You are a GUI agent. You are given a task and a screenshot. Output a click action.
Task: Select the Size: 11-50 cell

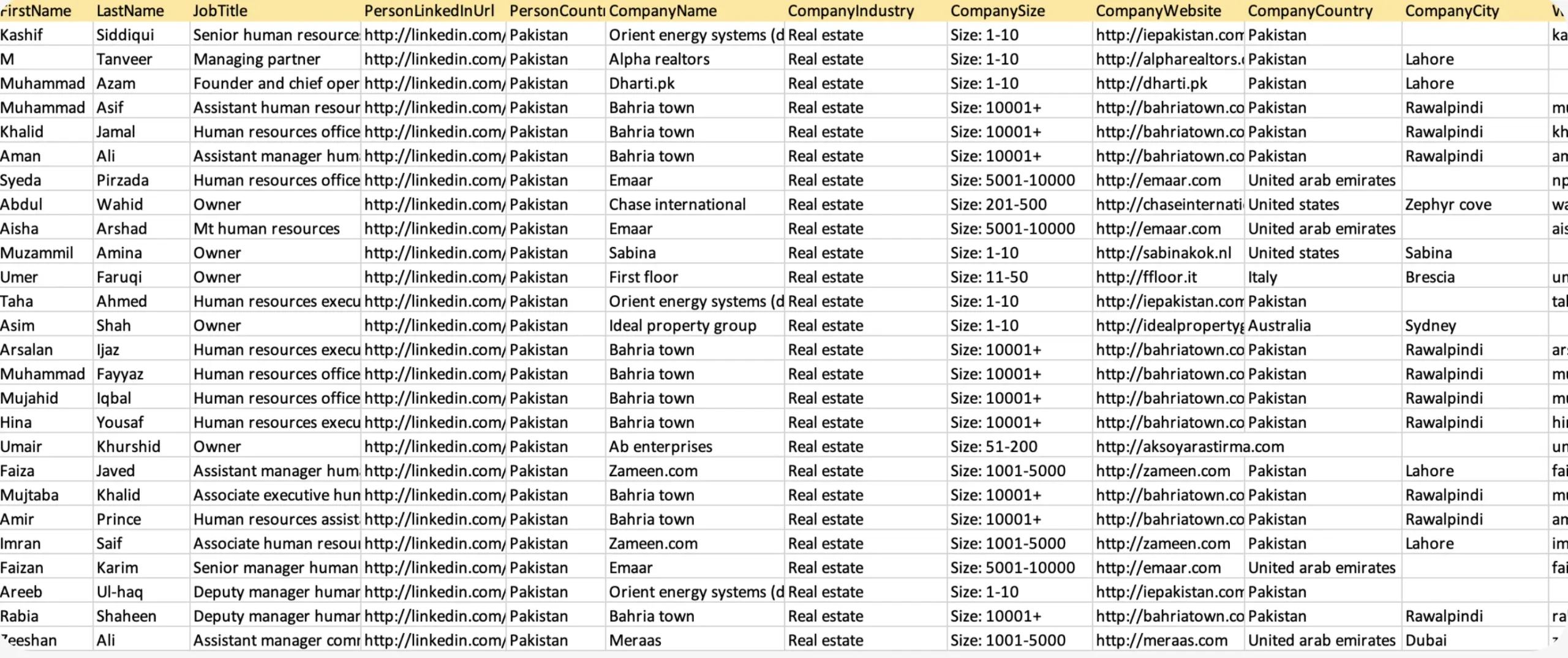[x=1019, y=276]
